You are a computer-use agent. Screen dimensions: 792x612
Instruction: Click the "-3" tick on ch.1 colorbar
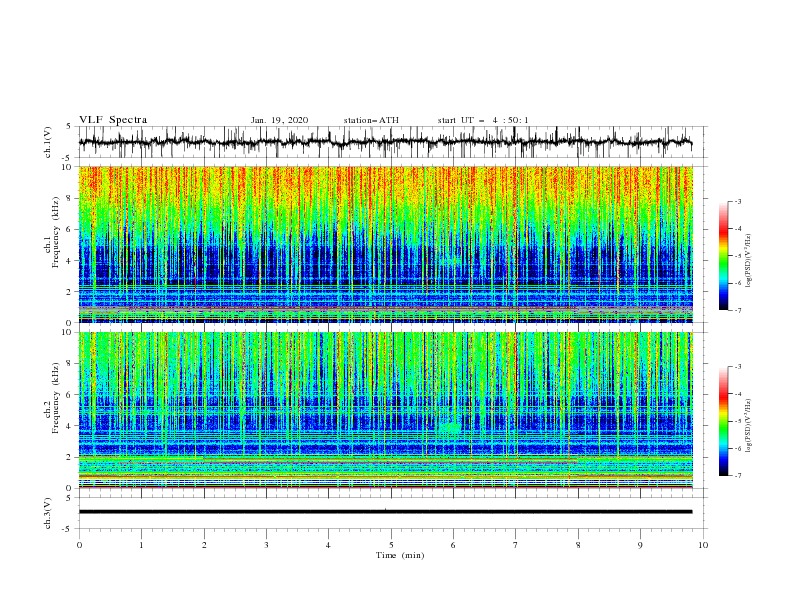pyautogui.click(x=738, y=201)
